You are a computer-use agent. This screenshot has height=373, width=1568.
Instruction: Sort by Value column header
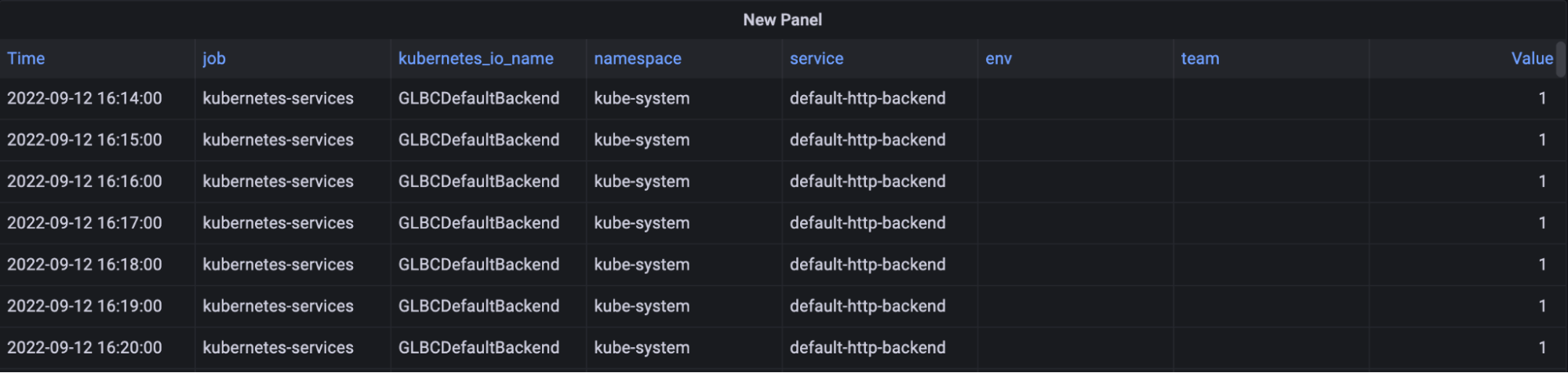click(1531, 58)
